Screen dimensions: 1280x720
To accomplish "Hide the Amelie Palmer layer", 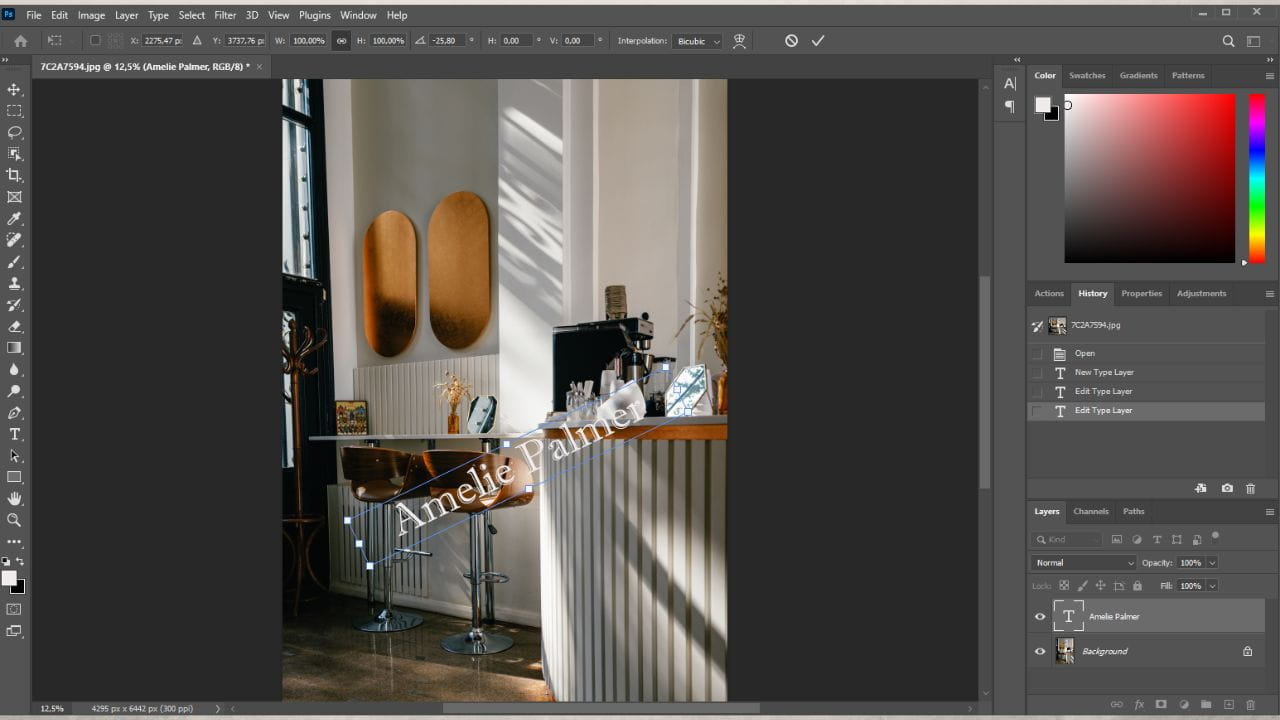I will coord(1040,617).
